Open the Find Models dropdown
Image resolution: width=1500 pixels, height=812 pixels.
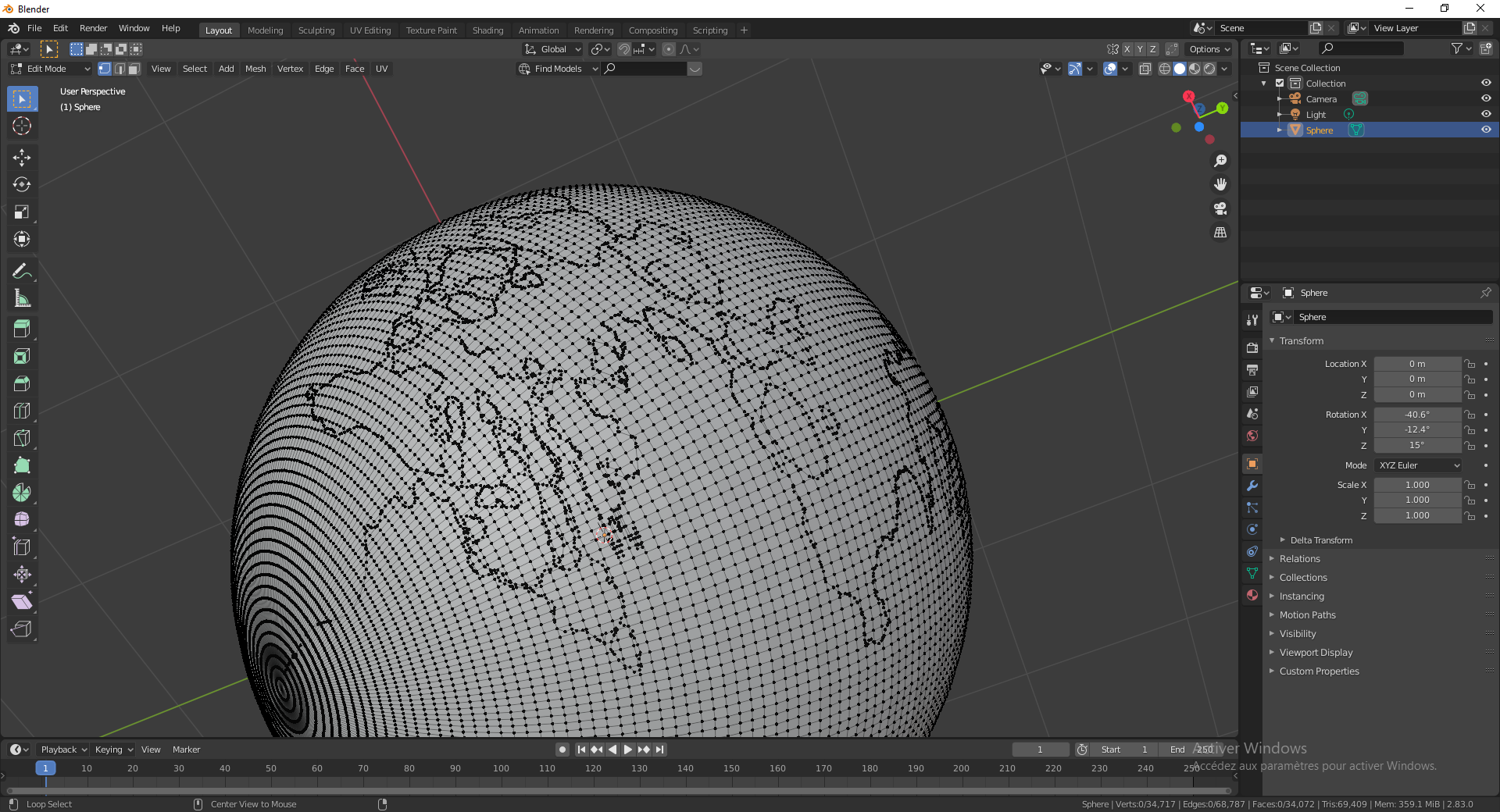point(559,69)
